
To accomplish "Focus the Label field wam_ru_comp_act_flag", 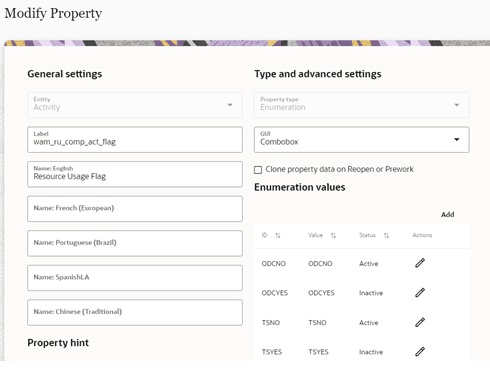I will point(135,140).
